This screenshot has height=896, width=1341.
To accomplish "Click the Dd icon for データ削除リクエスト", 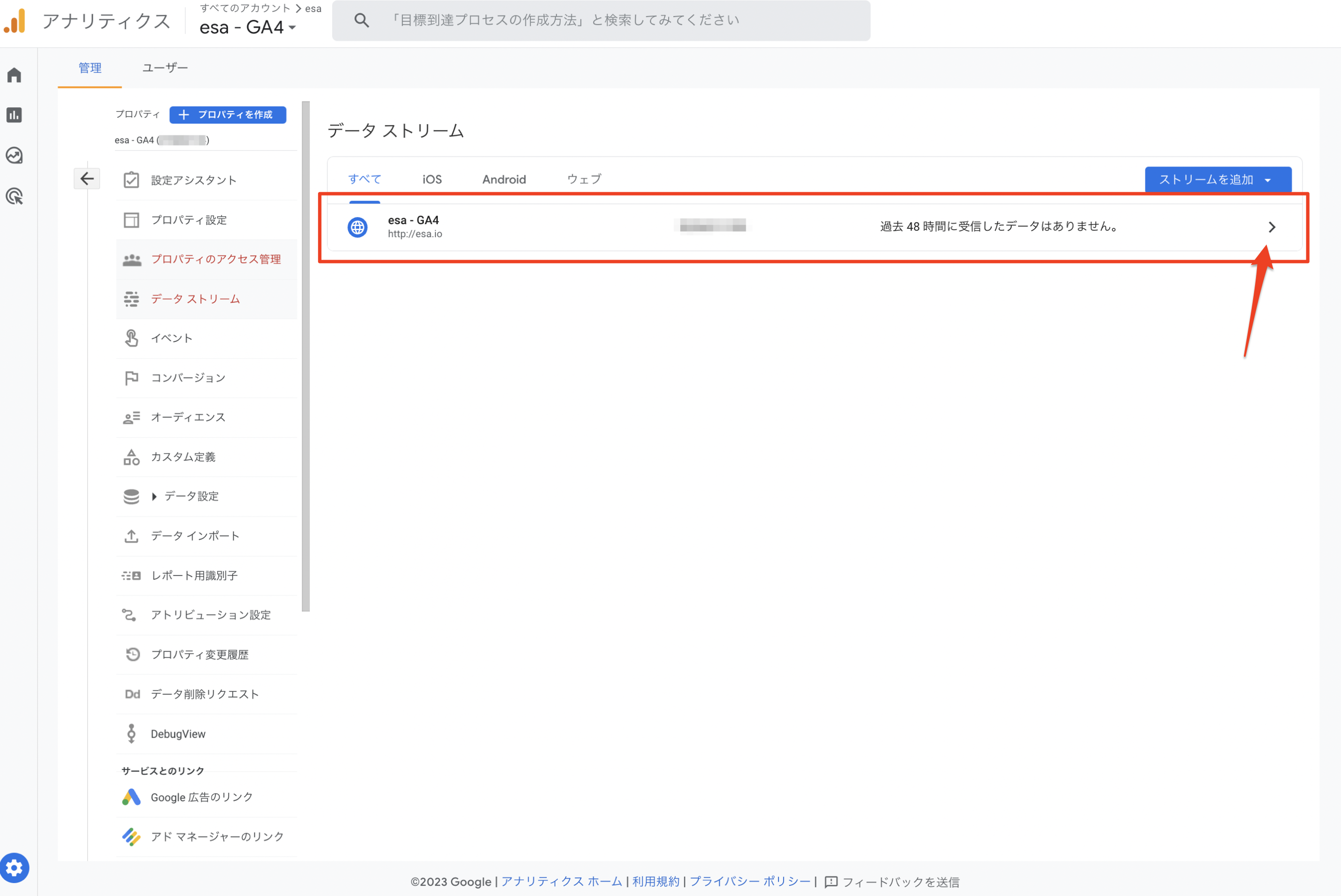I will coord(133,694).
